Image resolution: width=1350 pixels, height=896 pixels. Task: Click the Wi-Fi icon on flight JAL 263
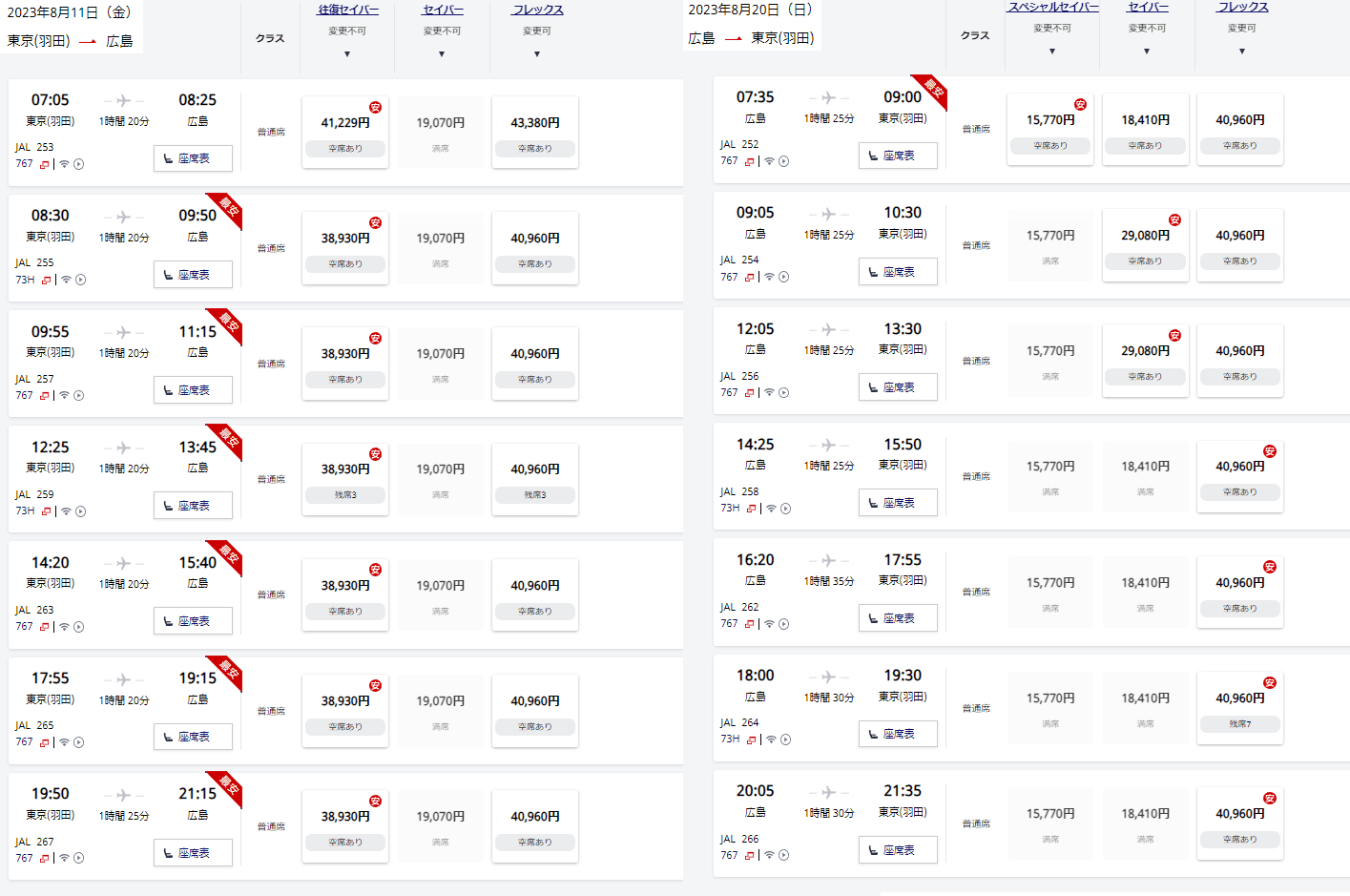[x=64, y=627]
